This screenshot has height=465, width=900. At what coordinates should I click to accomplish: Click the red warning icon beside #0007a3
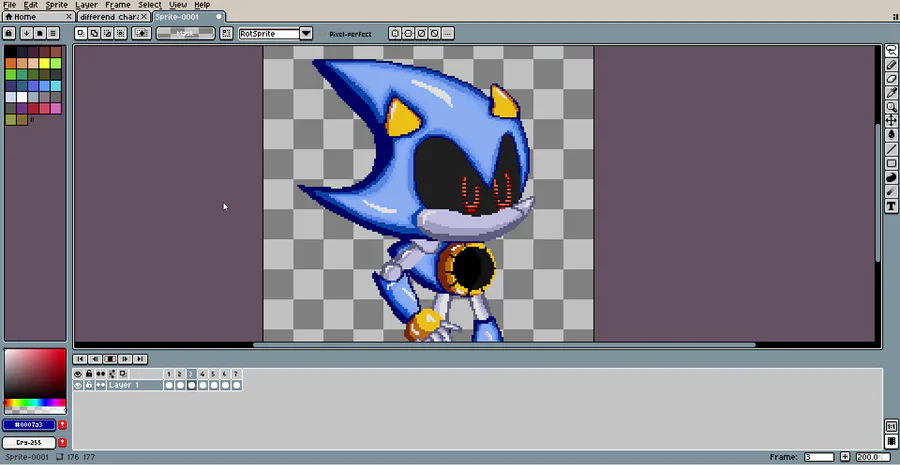tap(63, 425)
